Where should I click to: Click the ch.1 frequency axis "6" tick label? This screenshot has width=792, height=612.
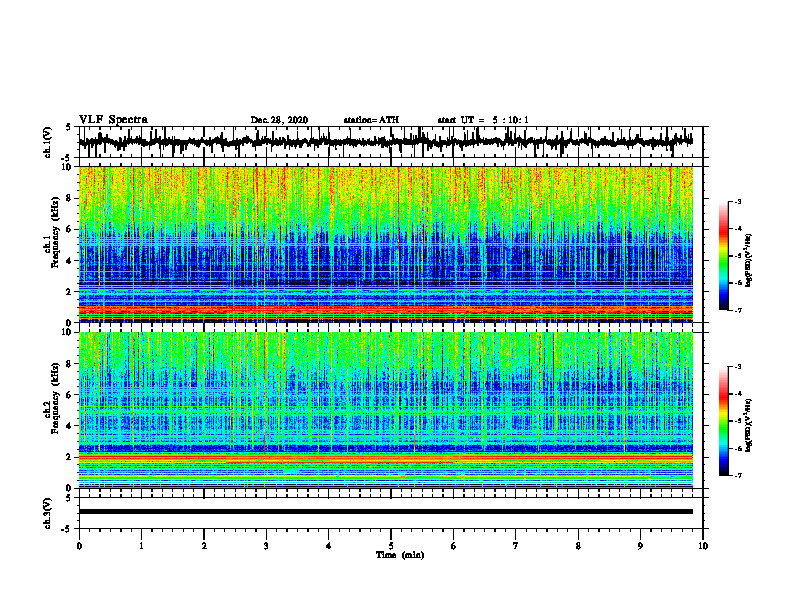click(71, 230)
